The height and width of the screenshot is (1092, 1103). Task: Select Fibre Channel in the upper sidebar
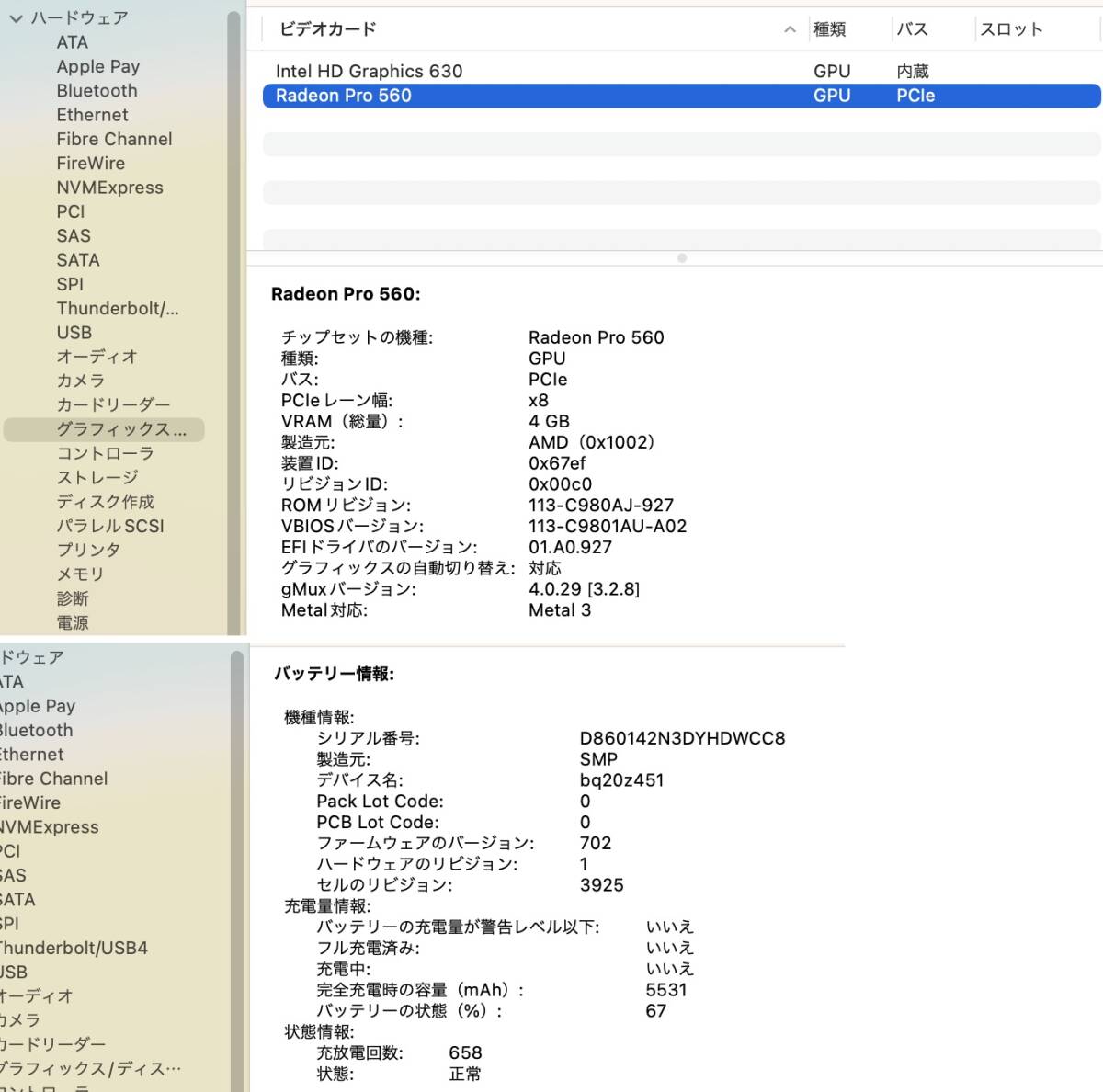coord(114,139)
